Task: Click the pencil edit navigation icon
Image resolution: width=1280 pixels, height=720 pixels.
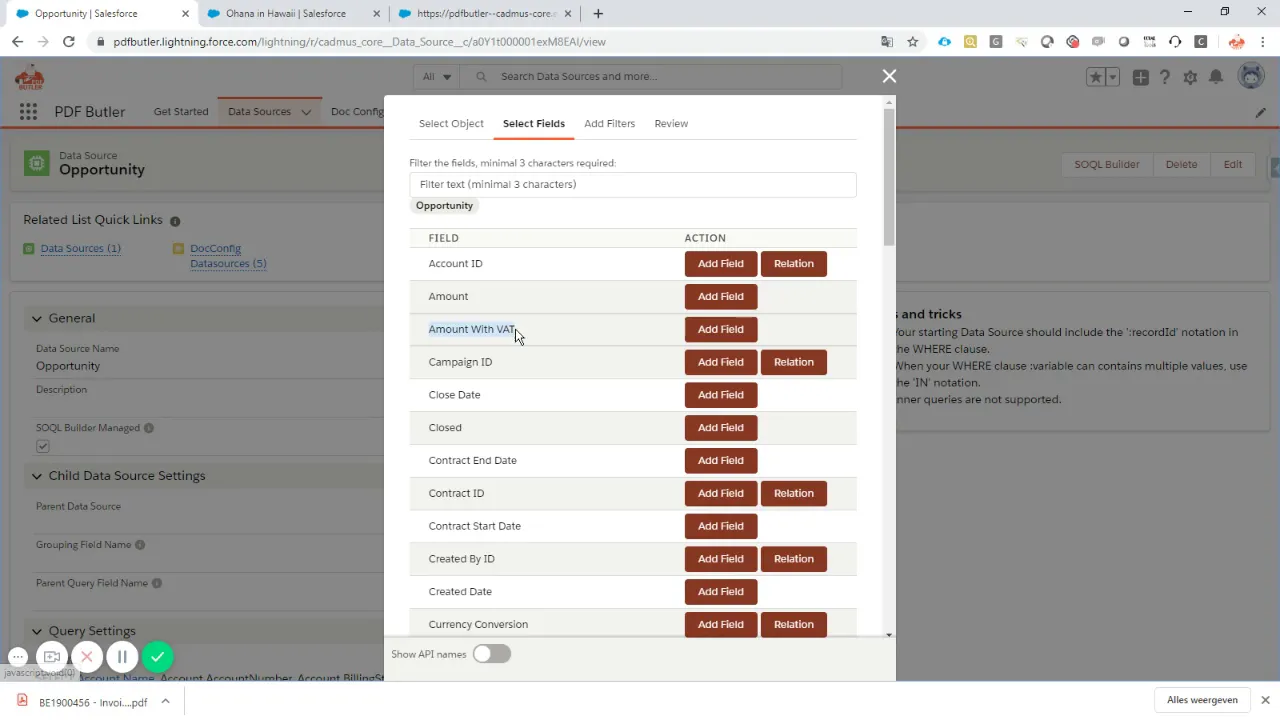Action: click(1260, 112)
